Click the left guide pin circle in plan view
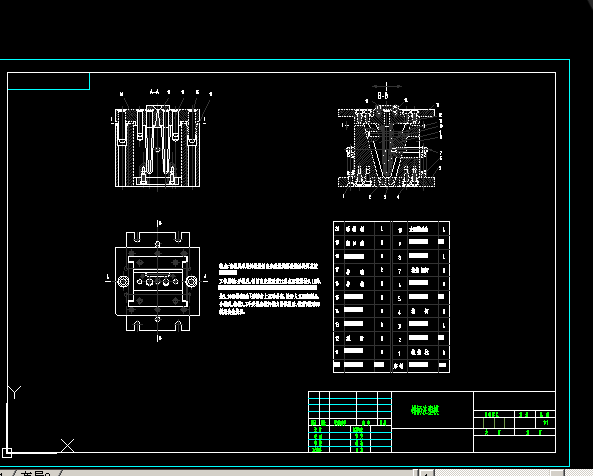The image size is (593, 476). (x=123, y=281)
